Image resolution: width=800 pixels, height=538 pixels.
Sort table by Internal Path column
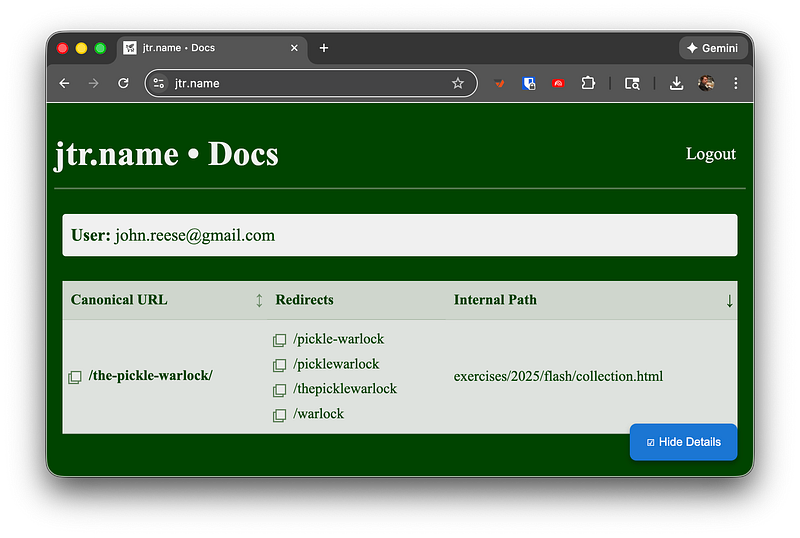pyautogui.click(x=729, y=300)
